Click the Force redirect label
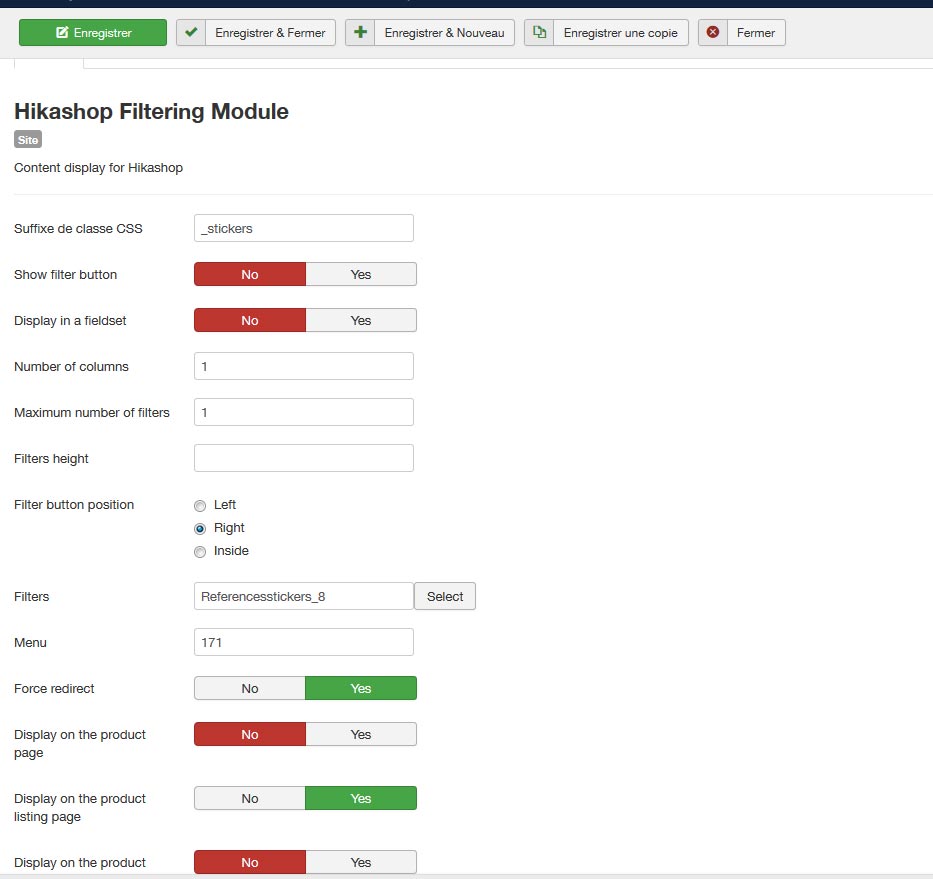 click(x=54, y=688)
